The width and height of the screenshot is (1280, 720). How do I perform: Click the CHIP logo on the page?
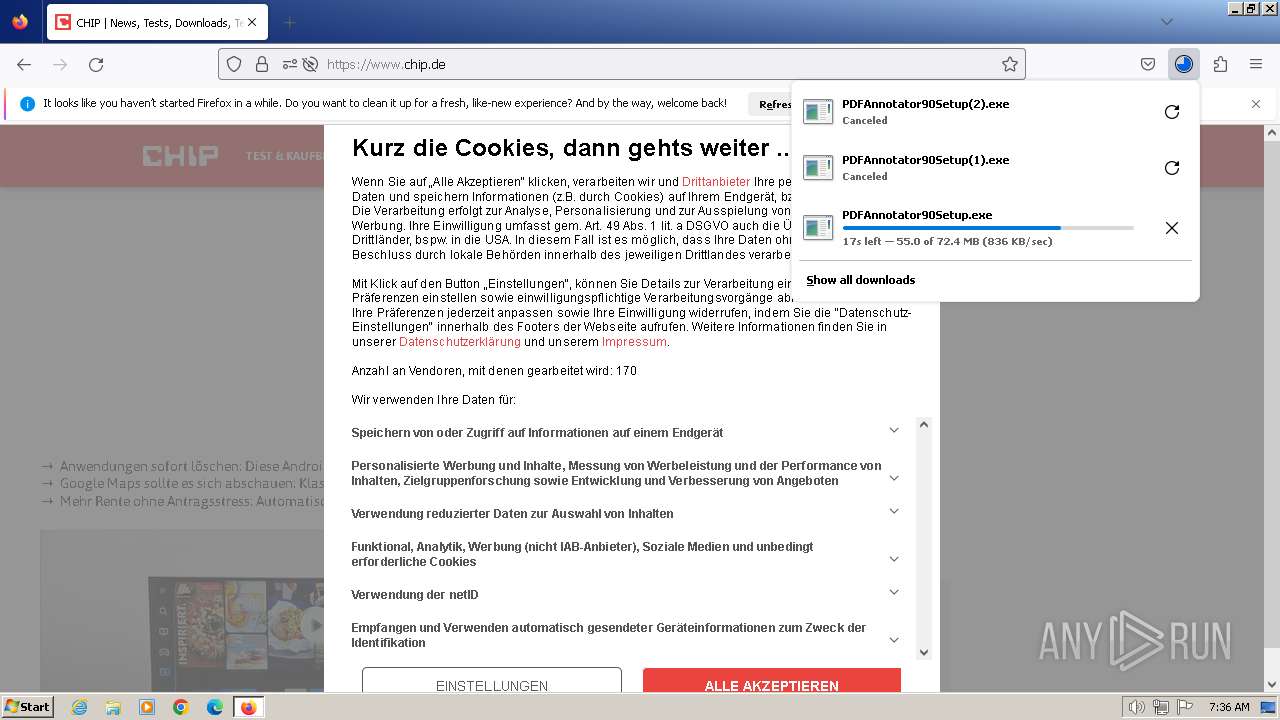click(180, 156)
